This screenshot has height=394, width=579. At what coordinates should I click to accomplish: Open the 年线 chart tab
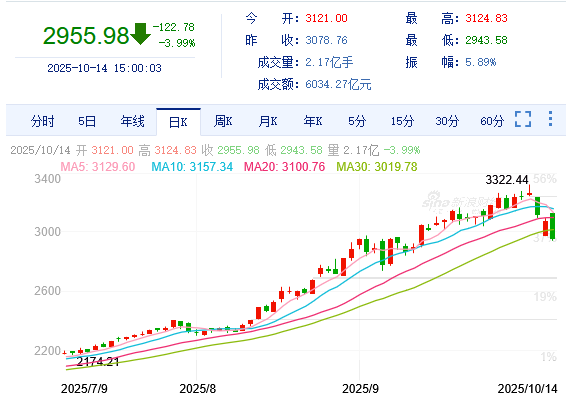coord(132,121)
